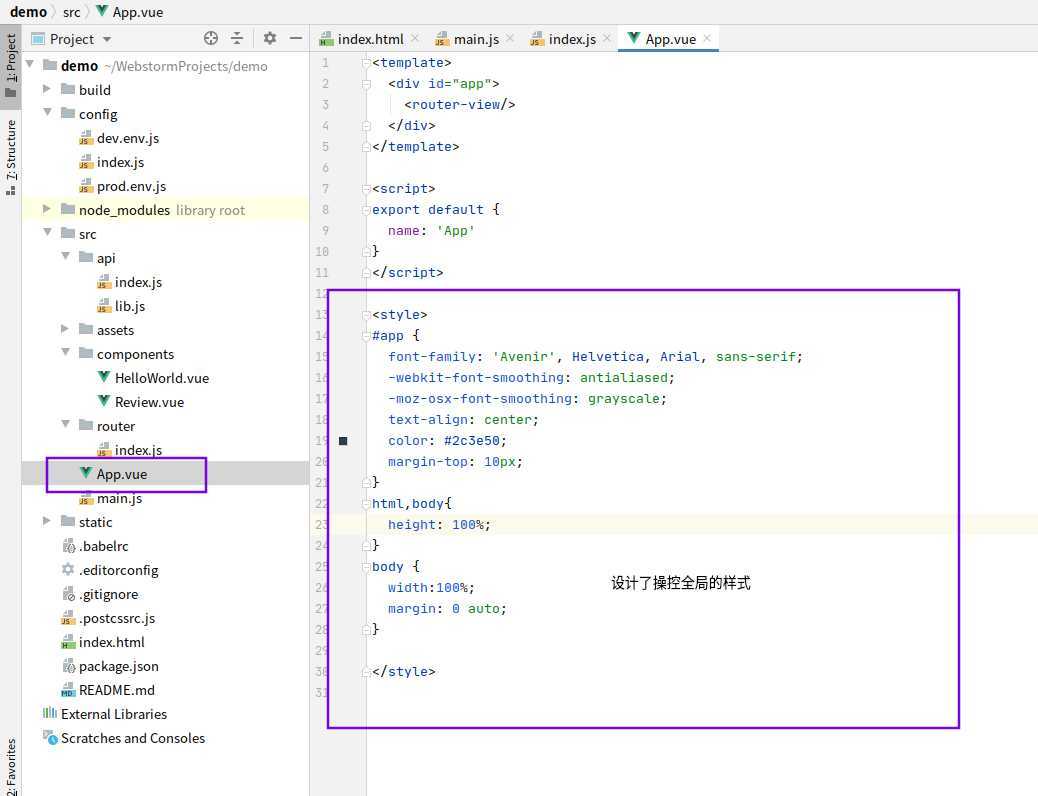The width and height of the screenshot is (1038, 796).
Task: Fold the html,body CSS rule
Action: tap(366, 504)
